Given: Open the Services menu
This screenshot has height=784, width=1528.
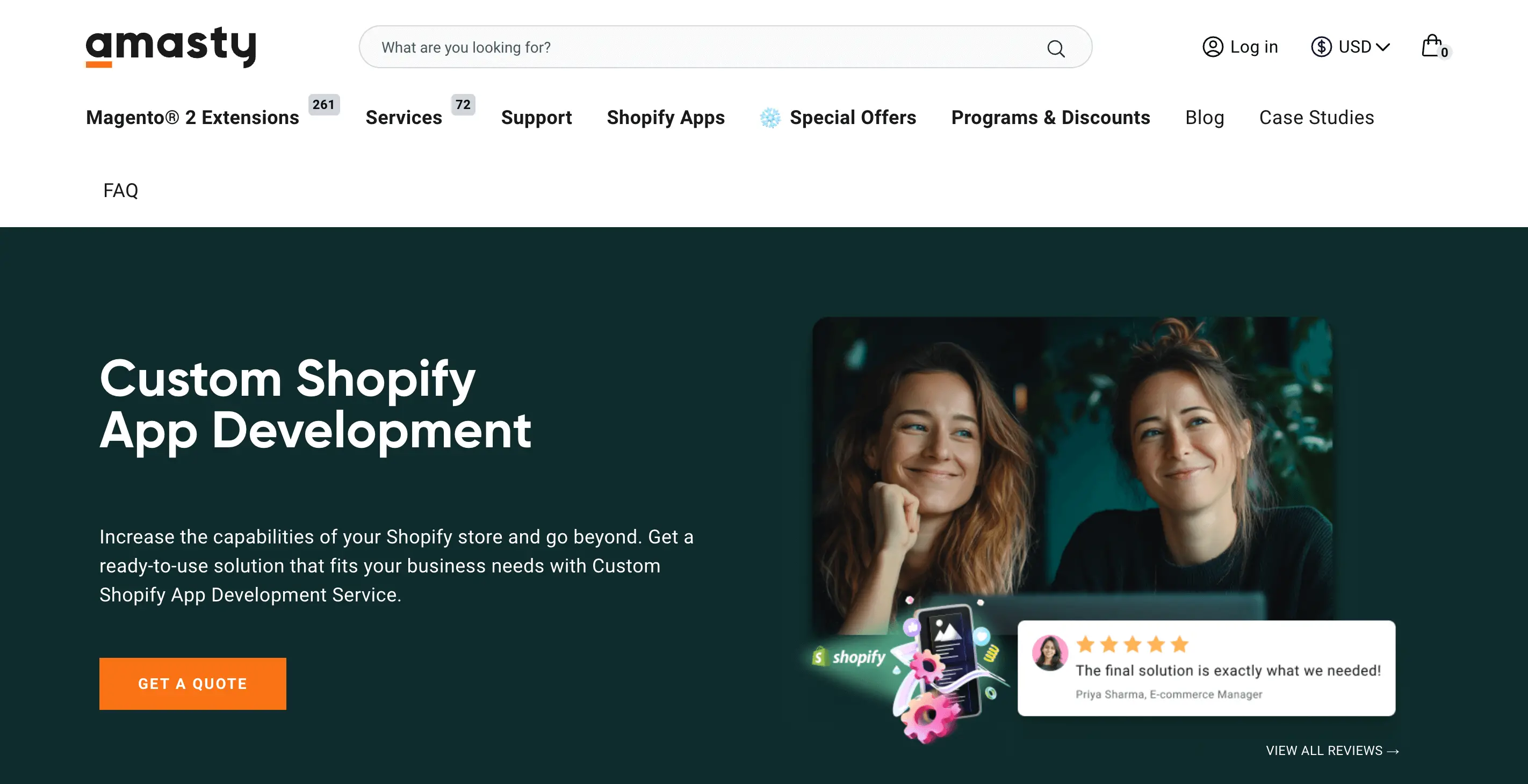Looking at the screenshot, I should (403, 118).
